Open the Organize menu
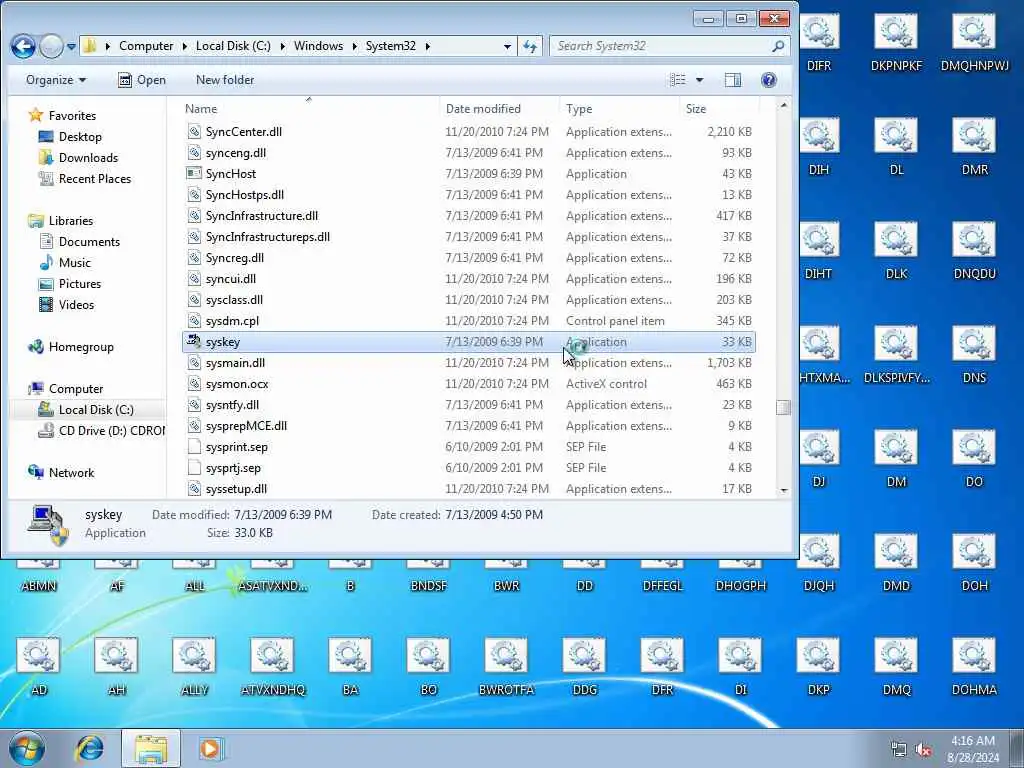This screenshot has height=768, width=1024. point(56,80)
